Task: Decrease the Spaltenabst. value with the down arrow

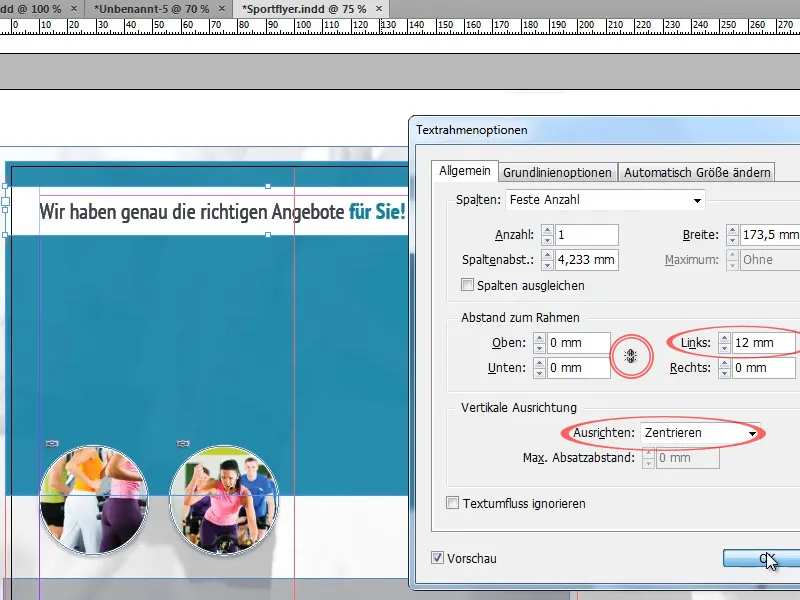Action: pos(547,266)
